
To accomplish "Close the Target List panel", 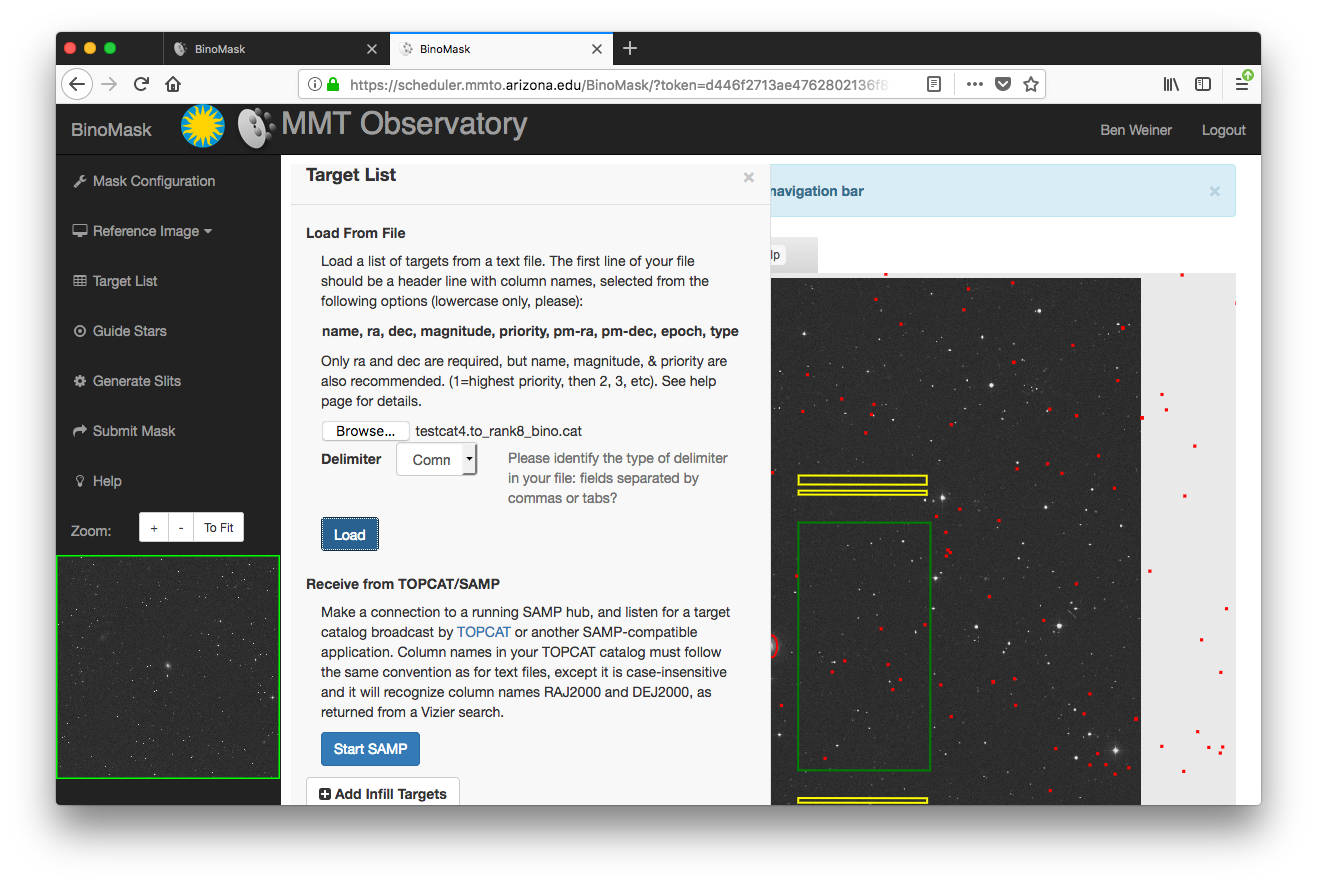I will pyautogui.click(x=748, y=177).
